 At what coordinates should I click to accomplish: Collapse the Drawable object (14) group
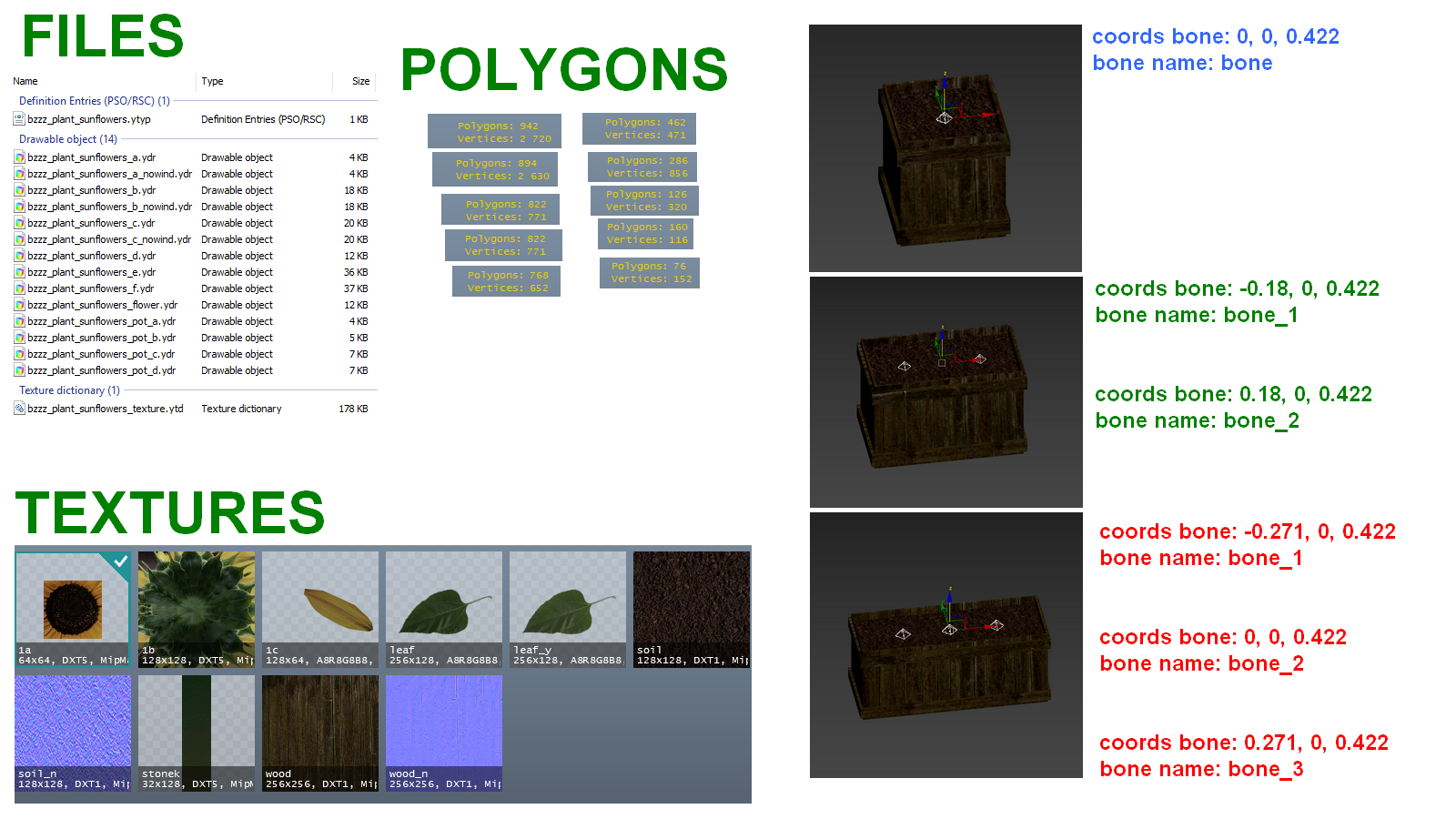[x=68, y=139]
